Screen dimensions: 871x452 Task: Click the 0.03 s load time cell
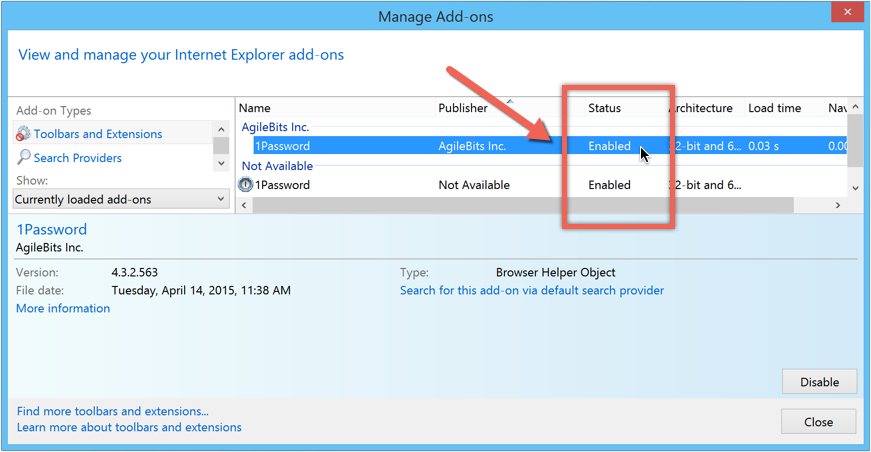click(763, 146)
